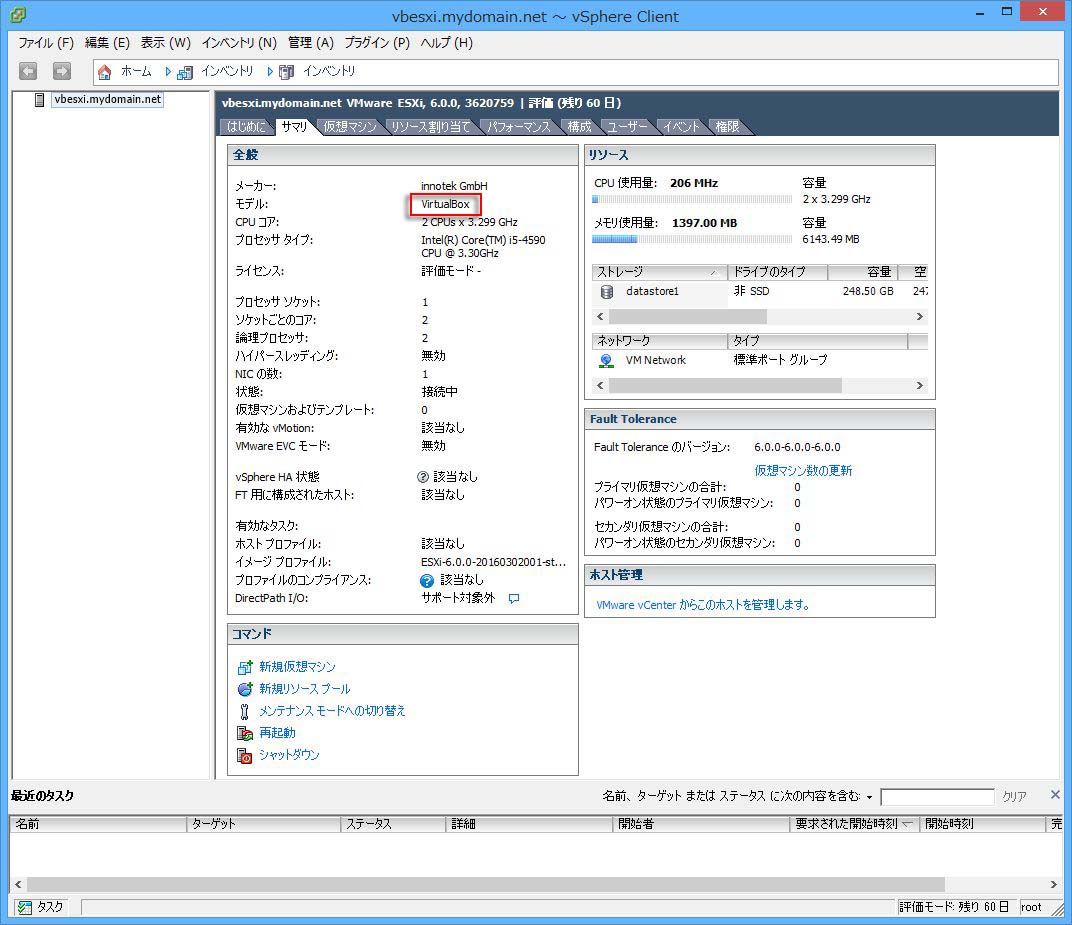Click the shutdown host icon
The image size is (1072, 925).
tap(245, 755)
